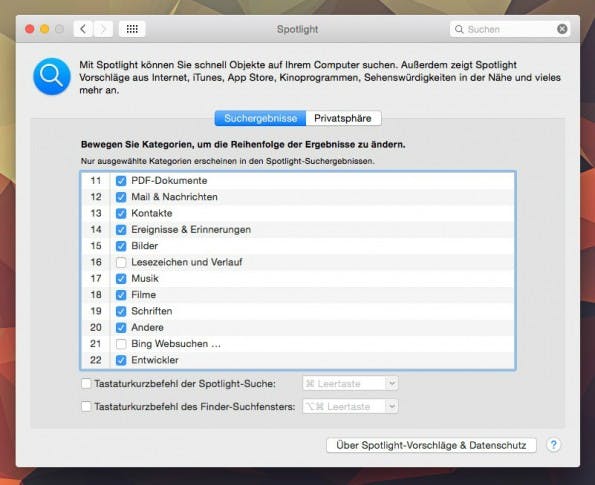Open Finder-Suchfenster shortcut dropdown

(x=350, y=406)
